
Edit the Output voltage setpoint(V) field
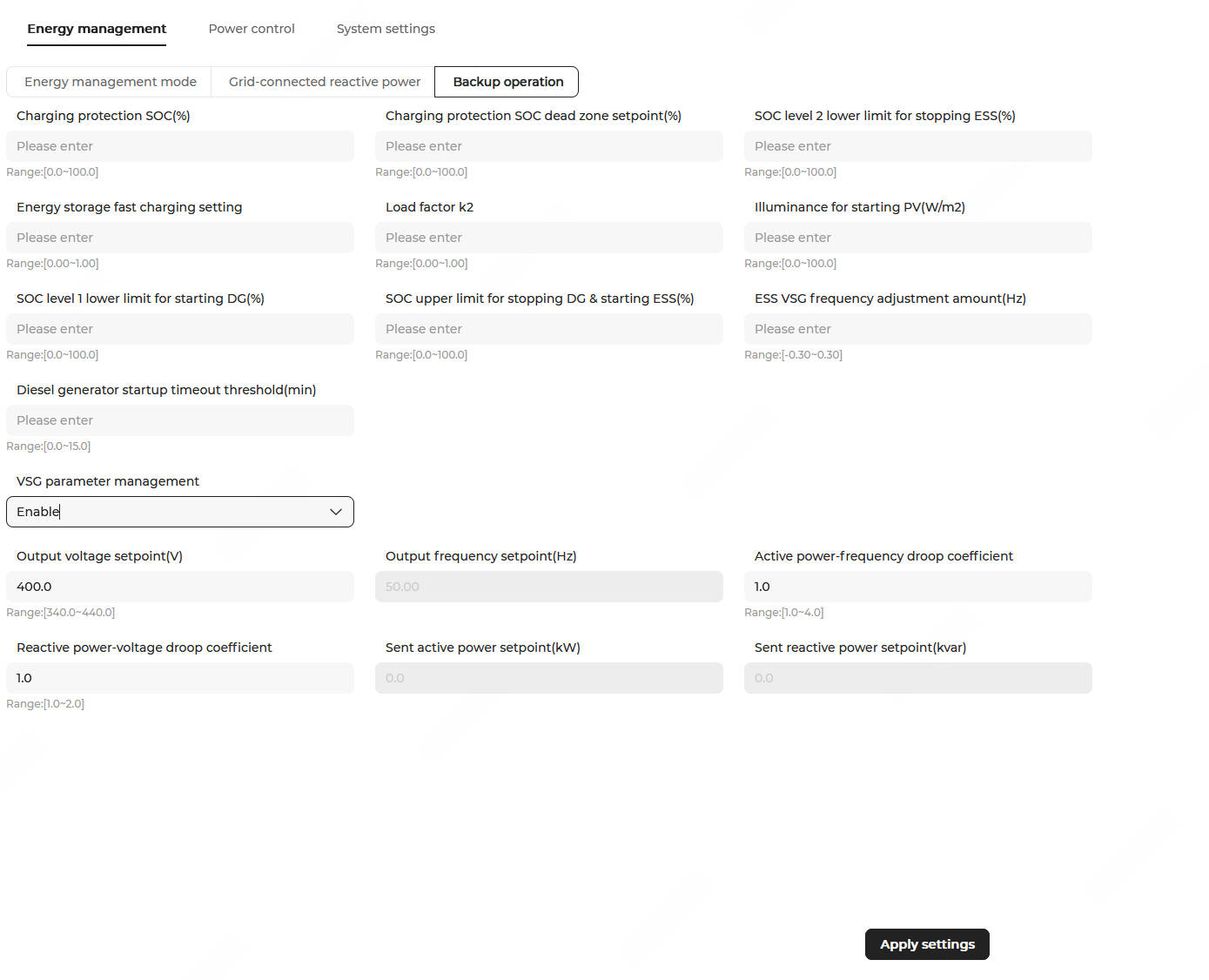click(x=180, y=587)
